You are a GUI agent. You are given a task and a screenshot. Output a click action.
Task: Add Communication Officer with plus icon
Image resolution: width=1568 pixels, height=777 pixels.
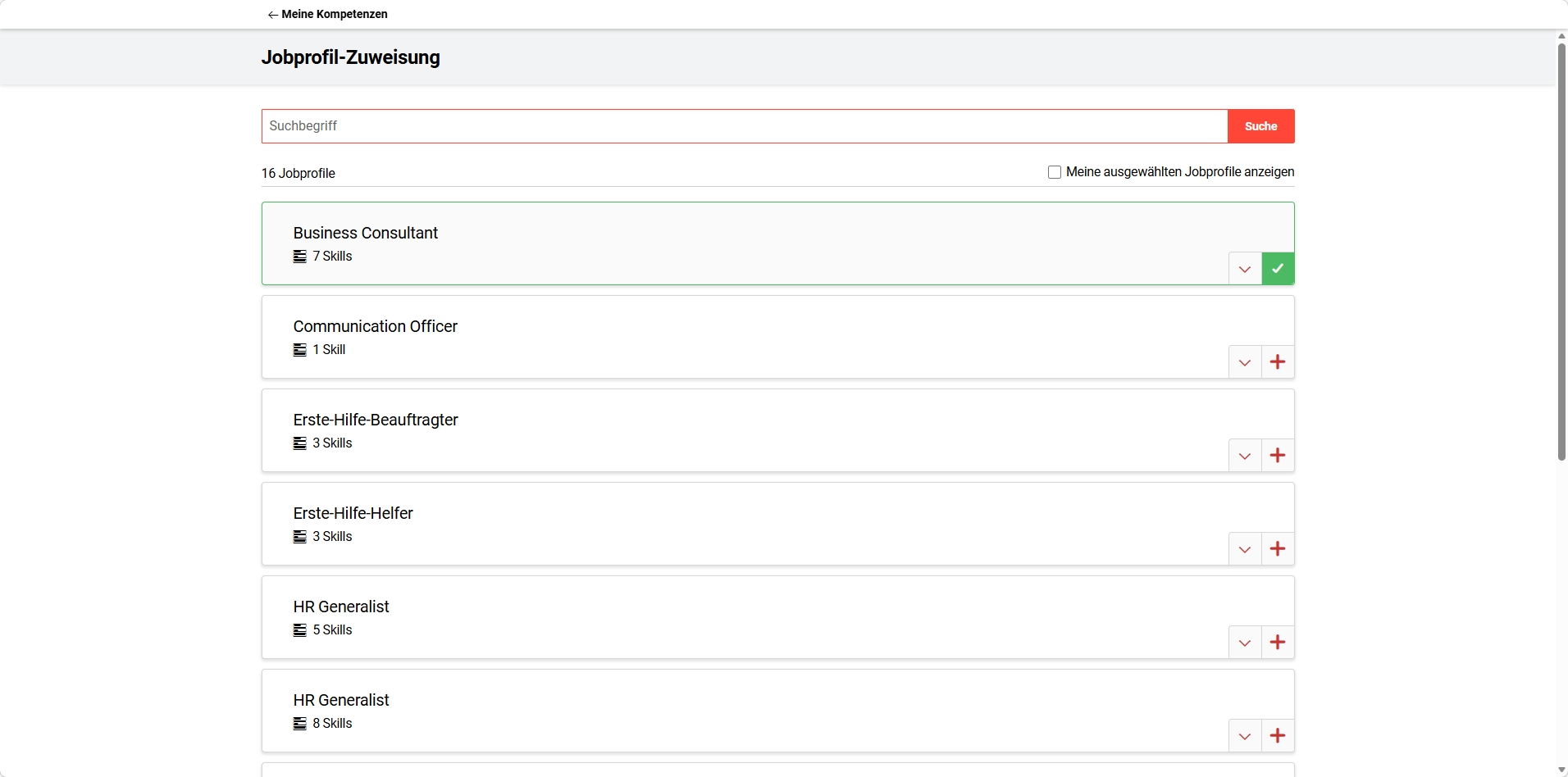pyautogui.click(x=1278, y=362)
